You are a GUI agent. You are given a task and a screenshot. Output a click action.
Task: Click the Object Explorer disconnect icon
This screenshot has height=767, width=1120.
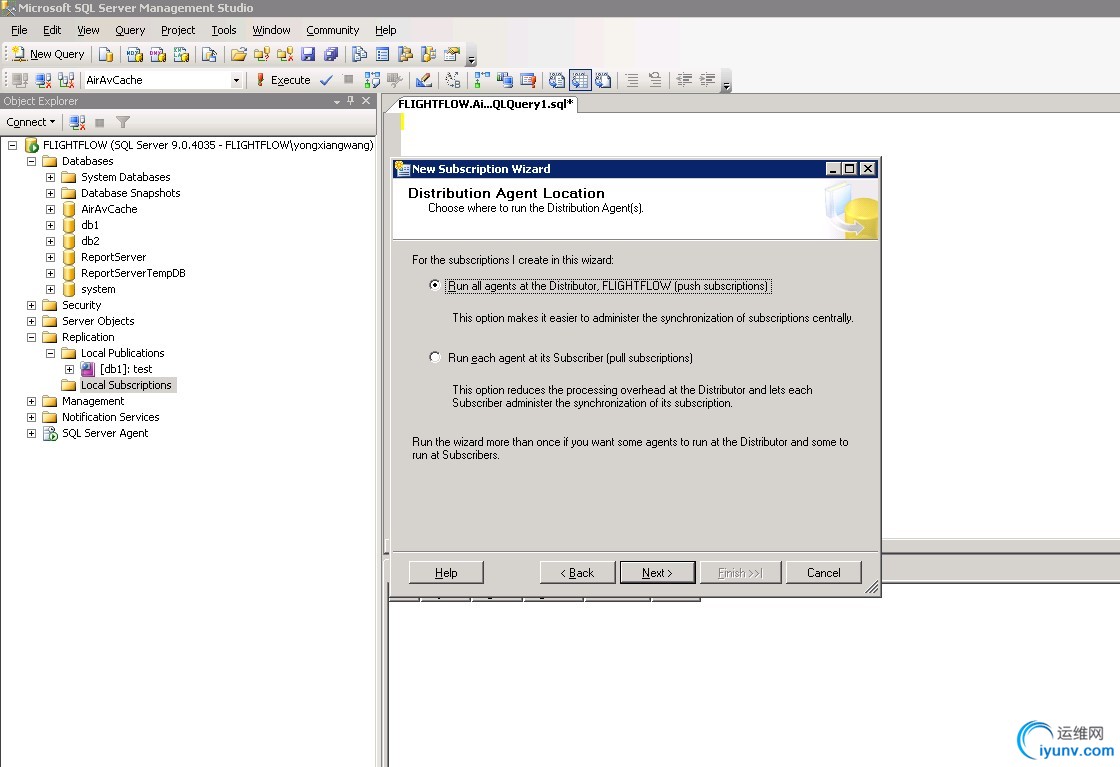(77, 122)
